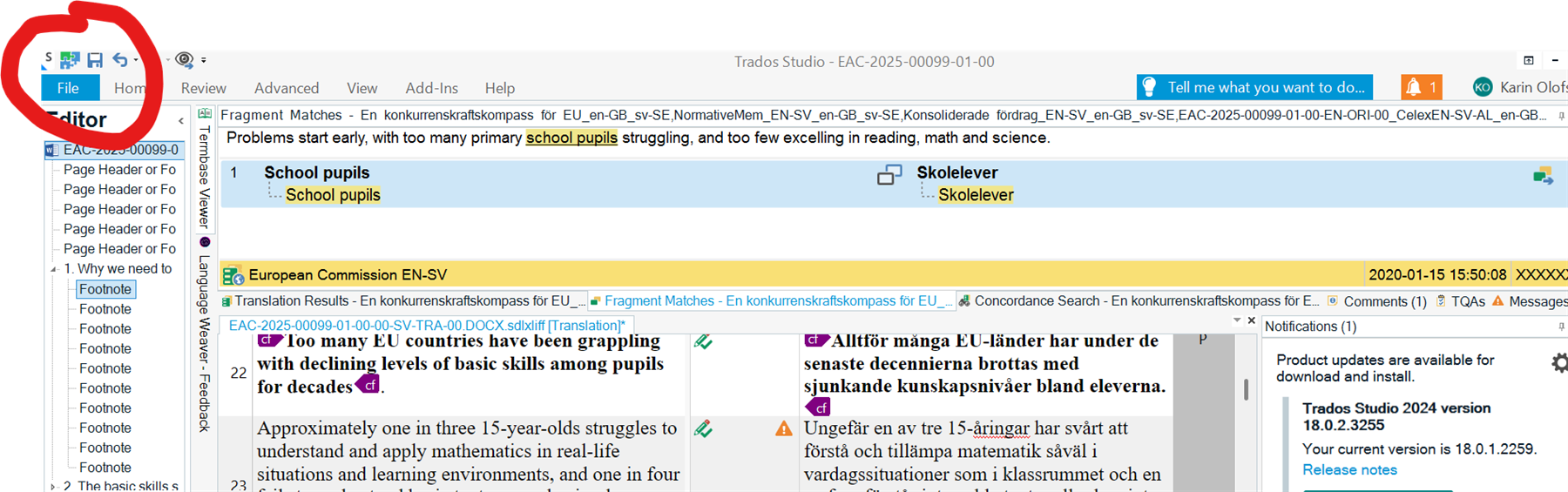
Task: Collapse the Editor navigation pane arrow
Action: coord(181,121)
